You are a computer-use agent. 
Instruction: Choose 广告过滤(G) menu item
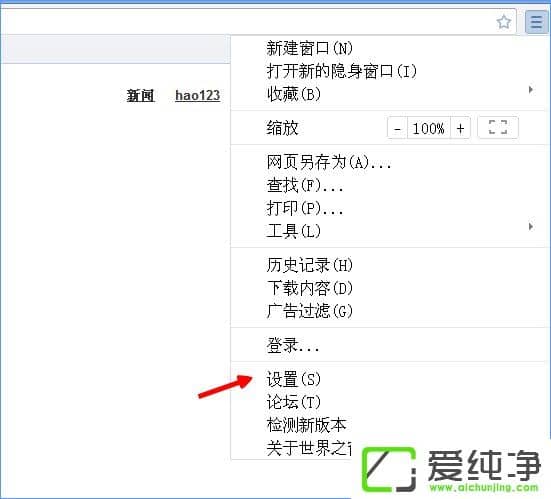point(389,311)
